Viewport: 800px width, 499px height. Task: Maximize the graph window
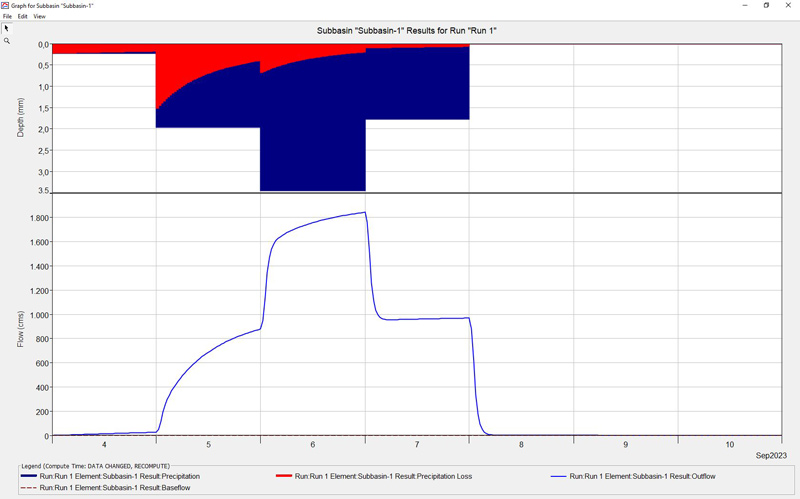point(766,5)
